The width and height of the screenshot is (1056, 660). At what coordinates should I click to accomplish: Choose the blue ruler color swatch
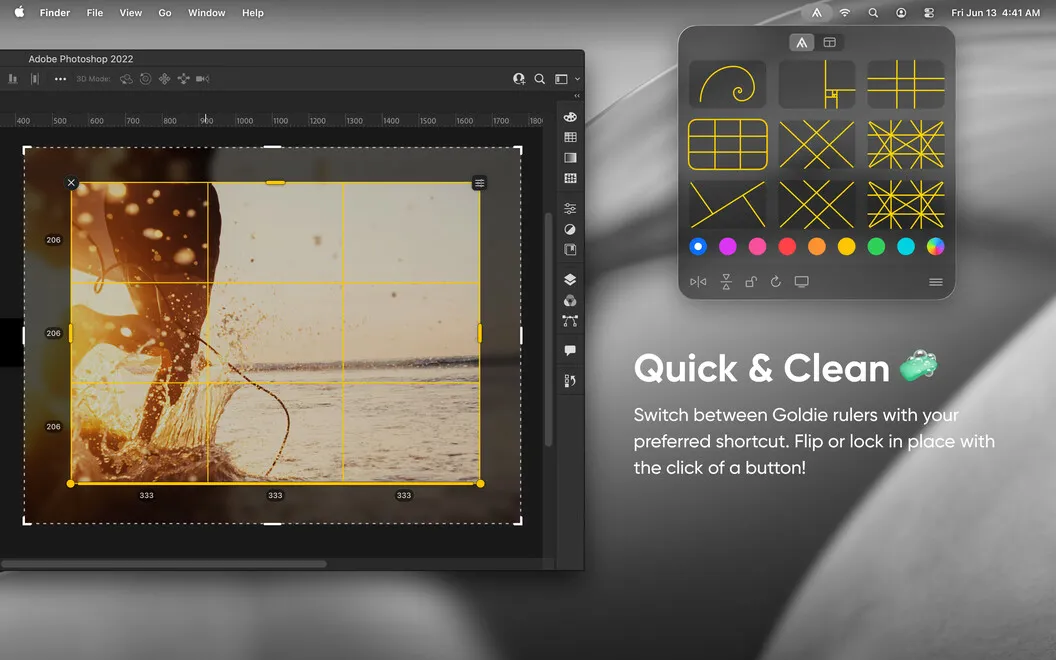tap(698, 246)
